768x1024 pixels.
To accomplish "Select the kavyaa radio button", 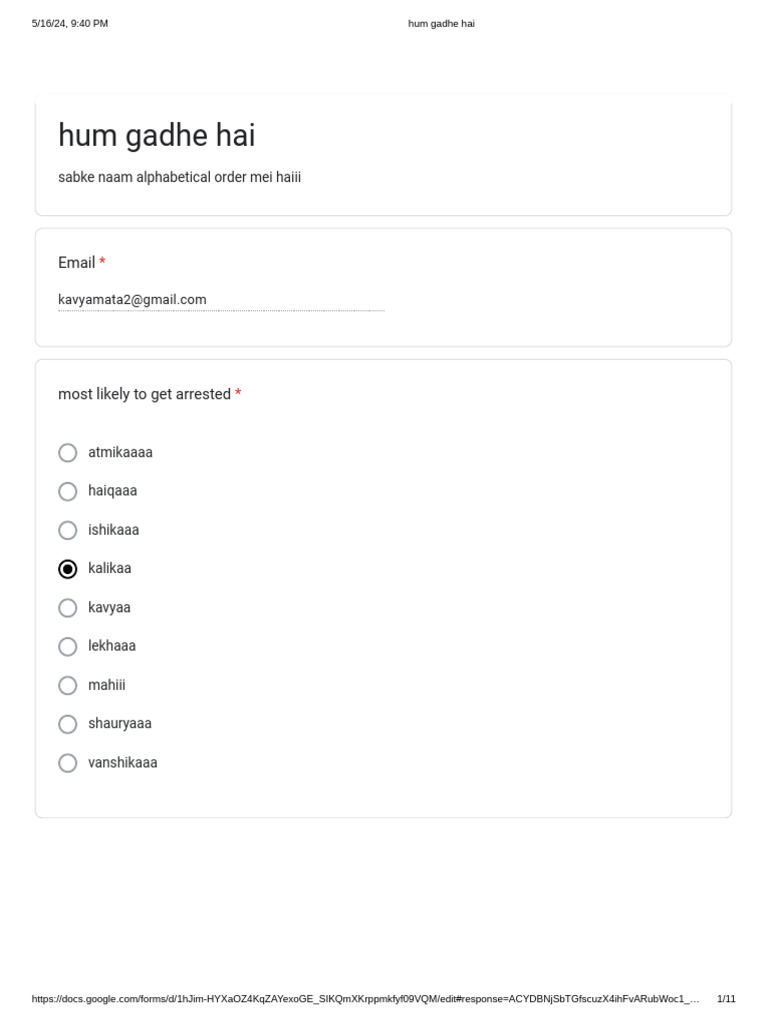I will coord(68,608).
